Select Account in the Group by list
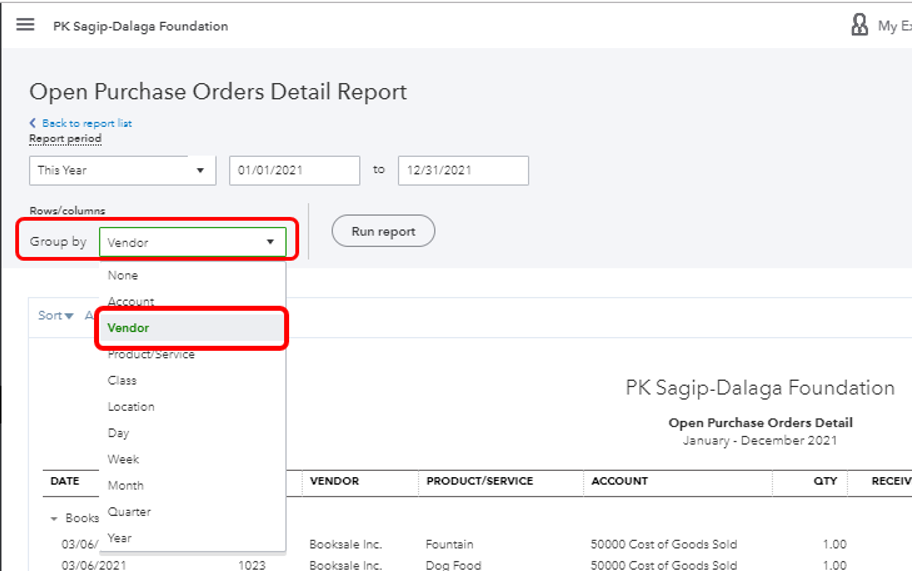The height and width of the screenshot is (581, 912). coord(193,301)
